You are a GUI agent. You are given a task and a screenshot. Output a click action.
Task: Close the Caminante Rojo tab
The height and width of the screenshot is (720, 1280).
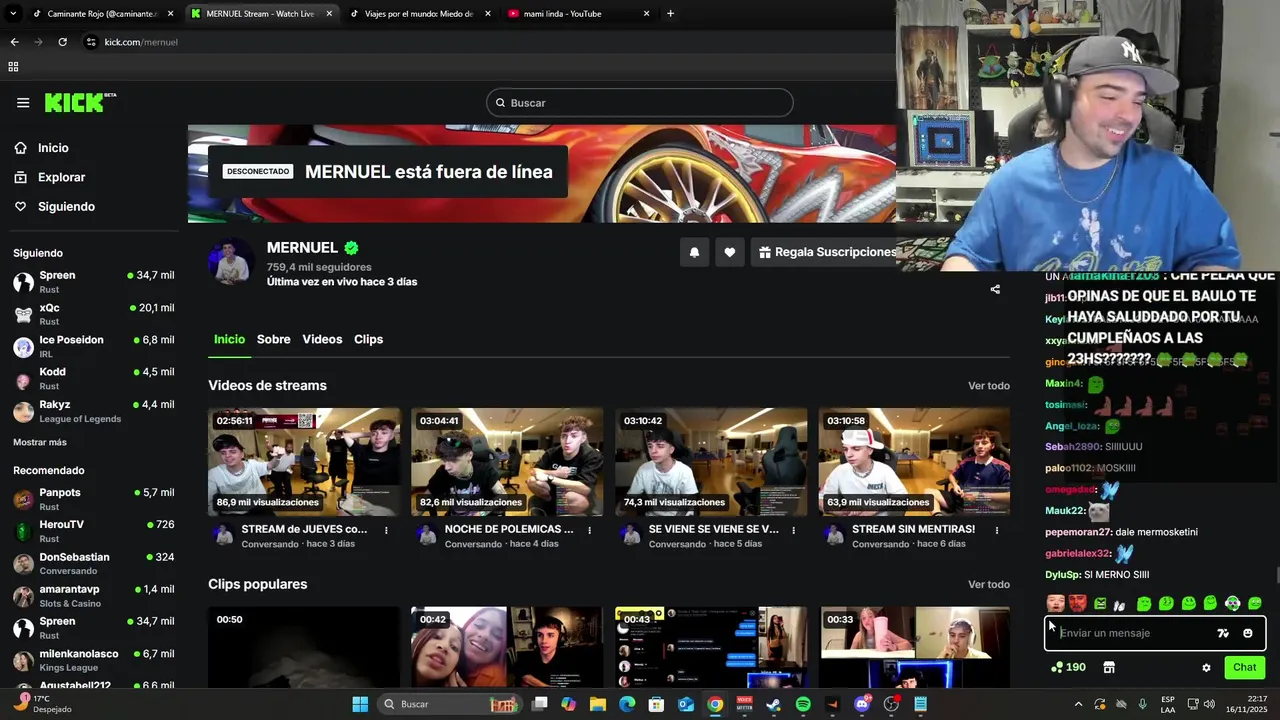[x=170, y=14]
